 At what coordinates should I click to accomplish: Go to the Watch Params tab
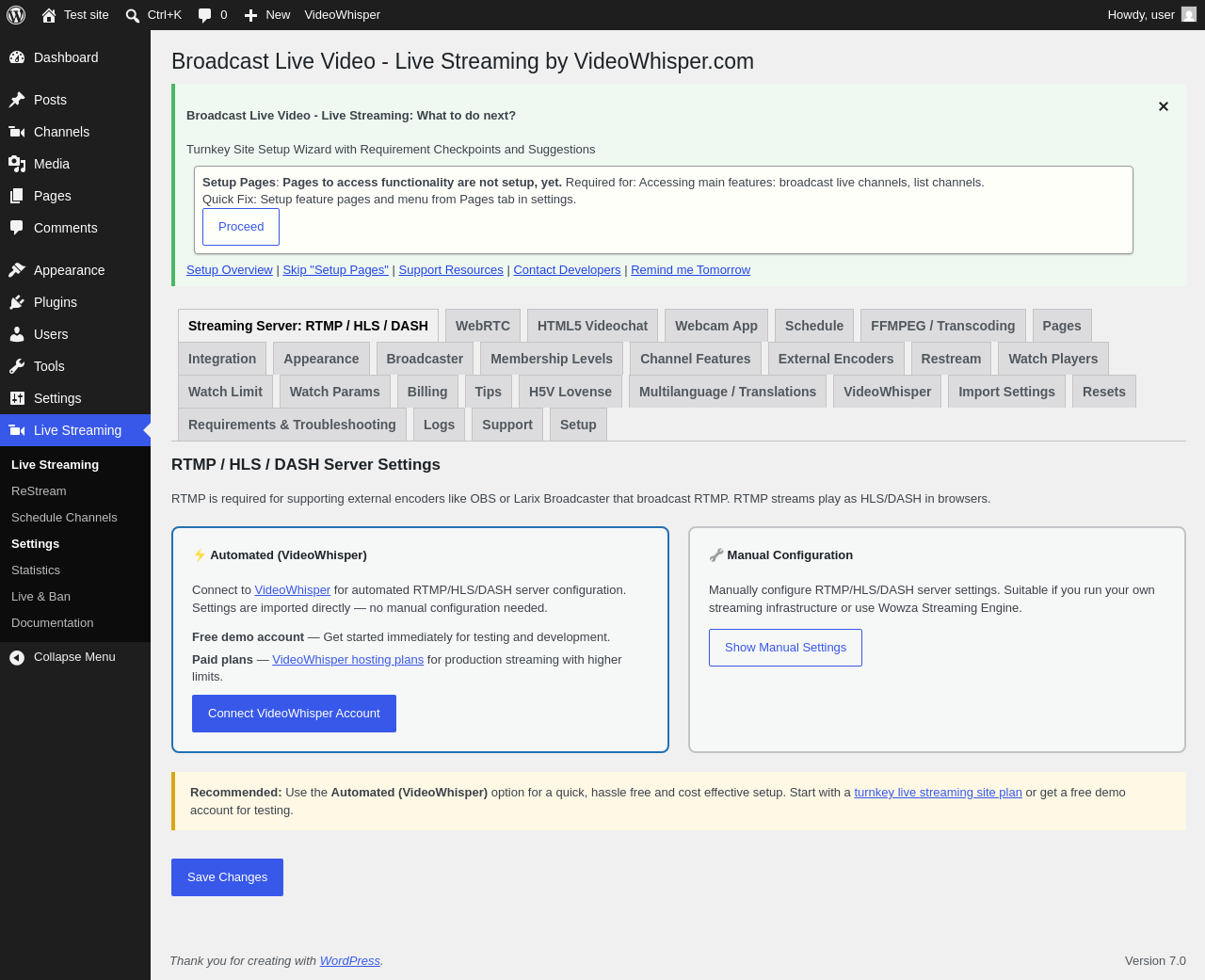pos(335,392)
